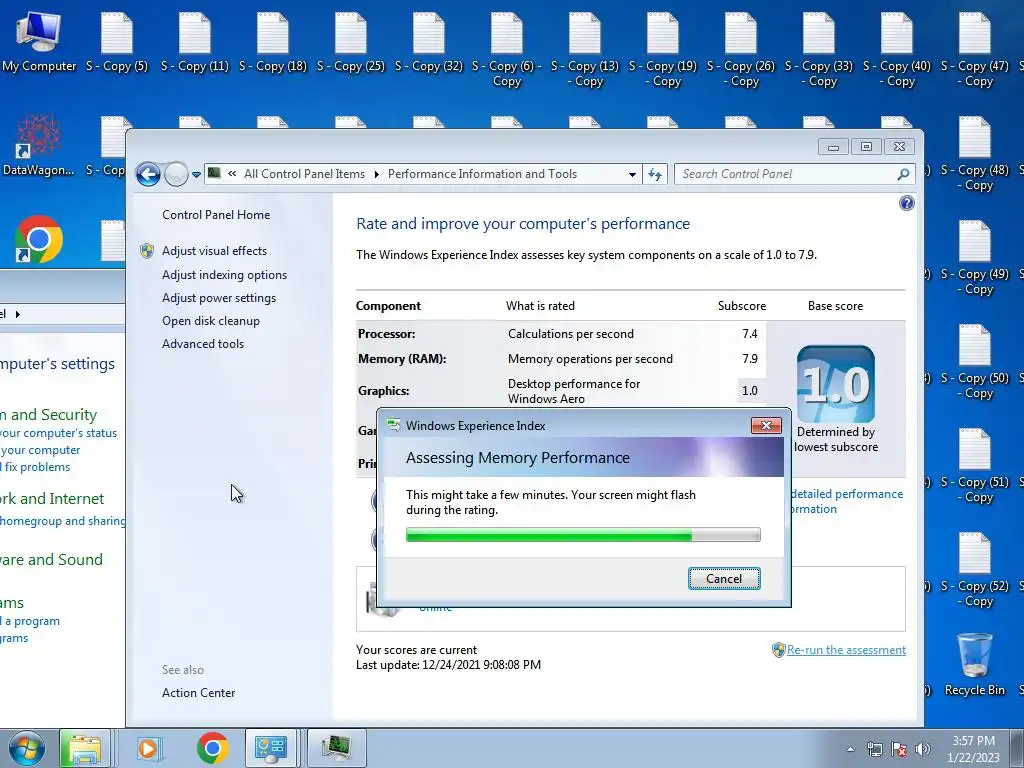Go to Control Panel Home

coord(216,215)
